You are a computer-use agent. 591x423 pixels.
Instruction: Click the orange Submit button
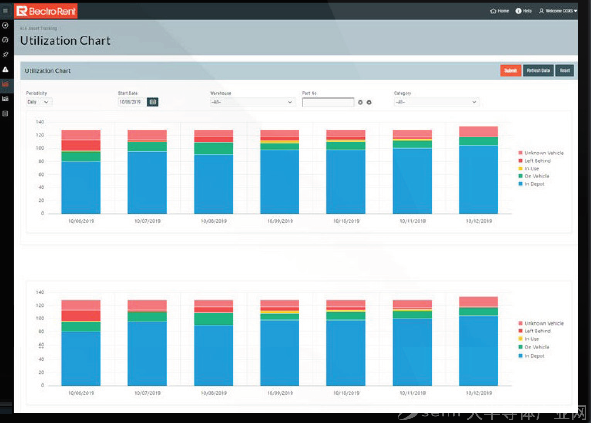click(x=511, y=70)
